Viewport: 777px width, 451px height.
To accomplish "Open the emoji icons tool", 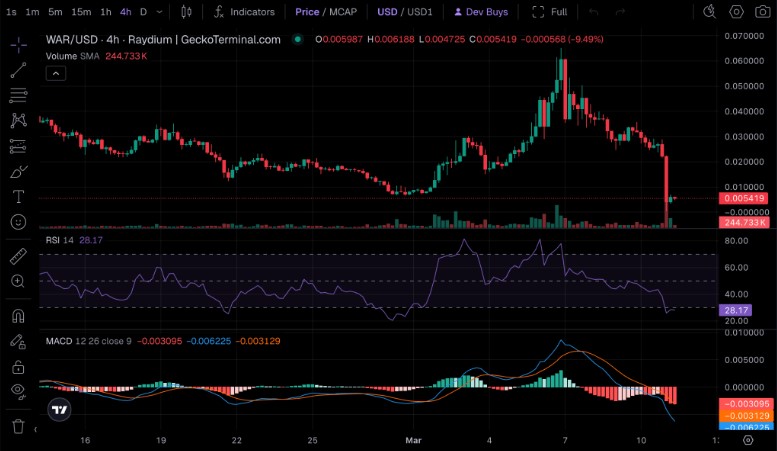I will [18, 222].
